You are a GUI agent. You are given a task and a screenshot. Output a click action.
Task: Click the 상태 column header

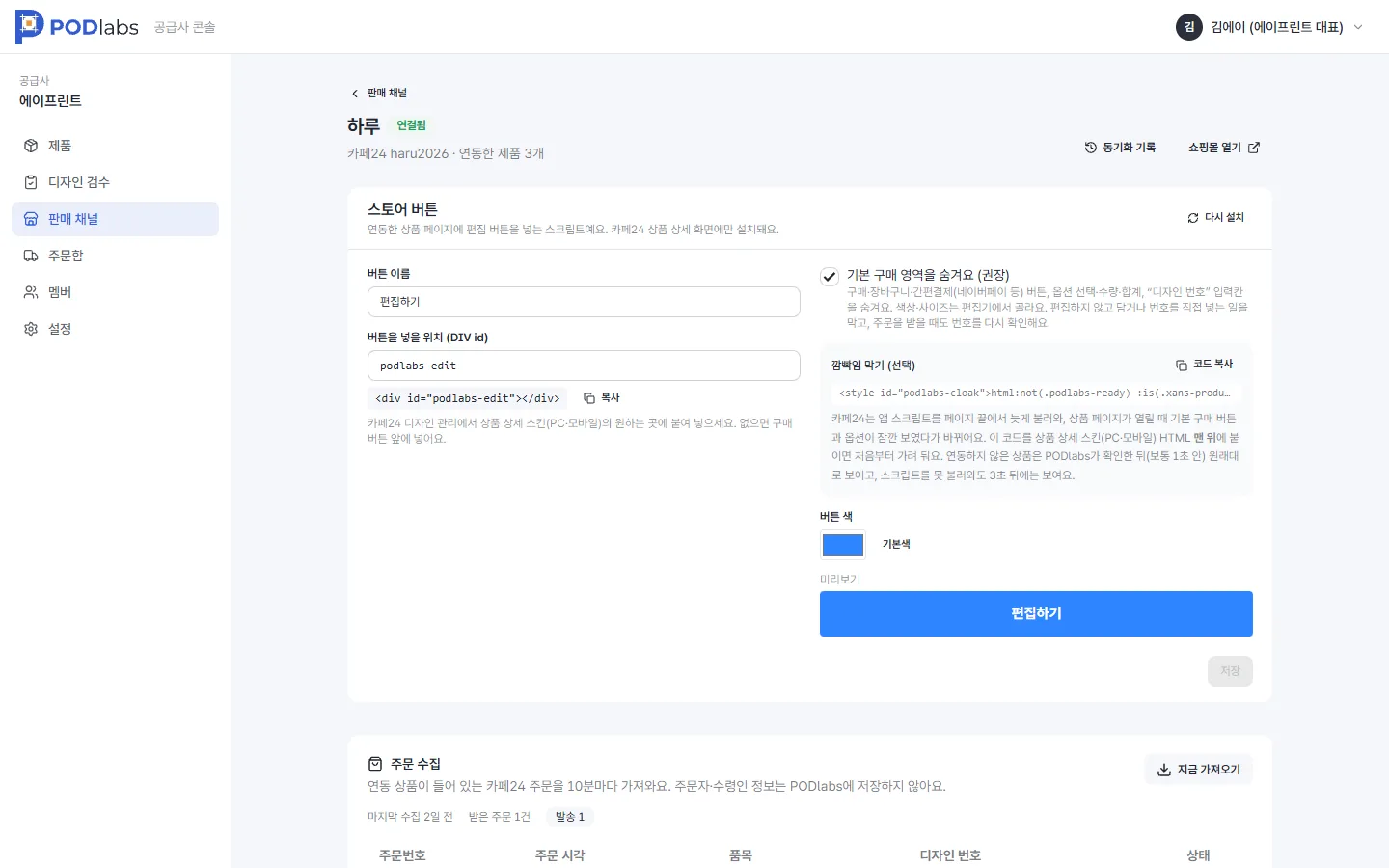pos(1199,855)
